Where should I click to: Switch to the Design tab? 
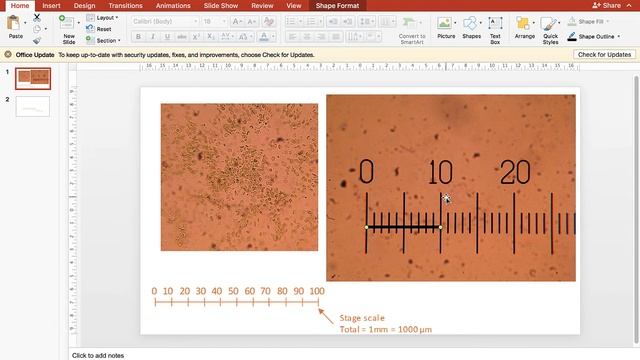coord(84,6)
